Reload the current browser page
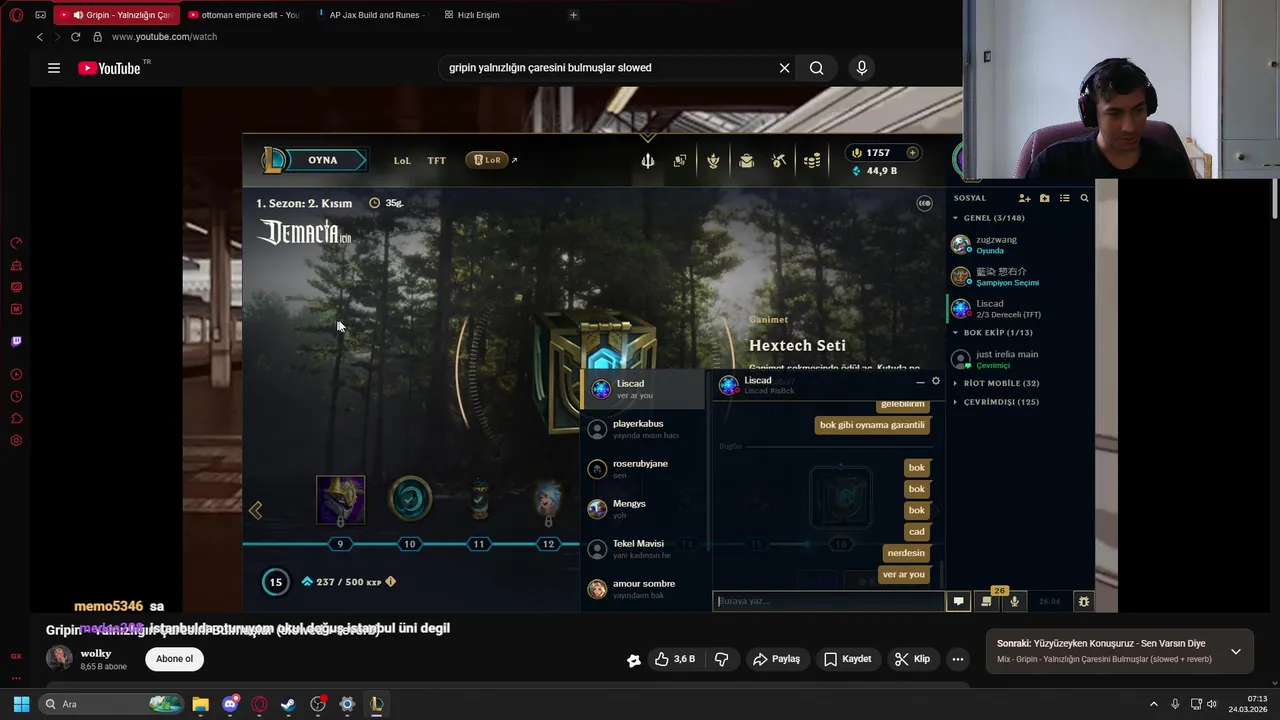The image size is (1280, 720). 75,37
